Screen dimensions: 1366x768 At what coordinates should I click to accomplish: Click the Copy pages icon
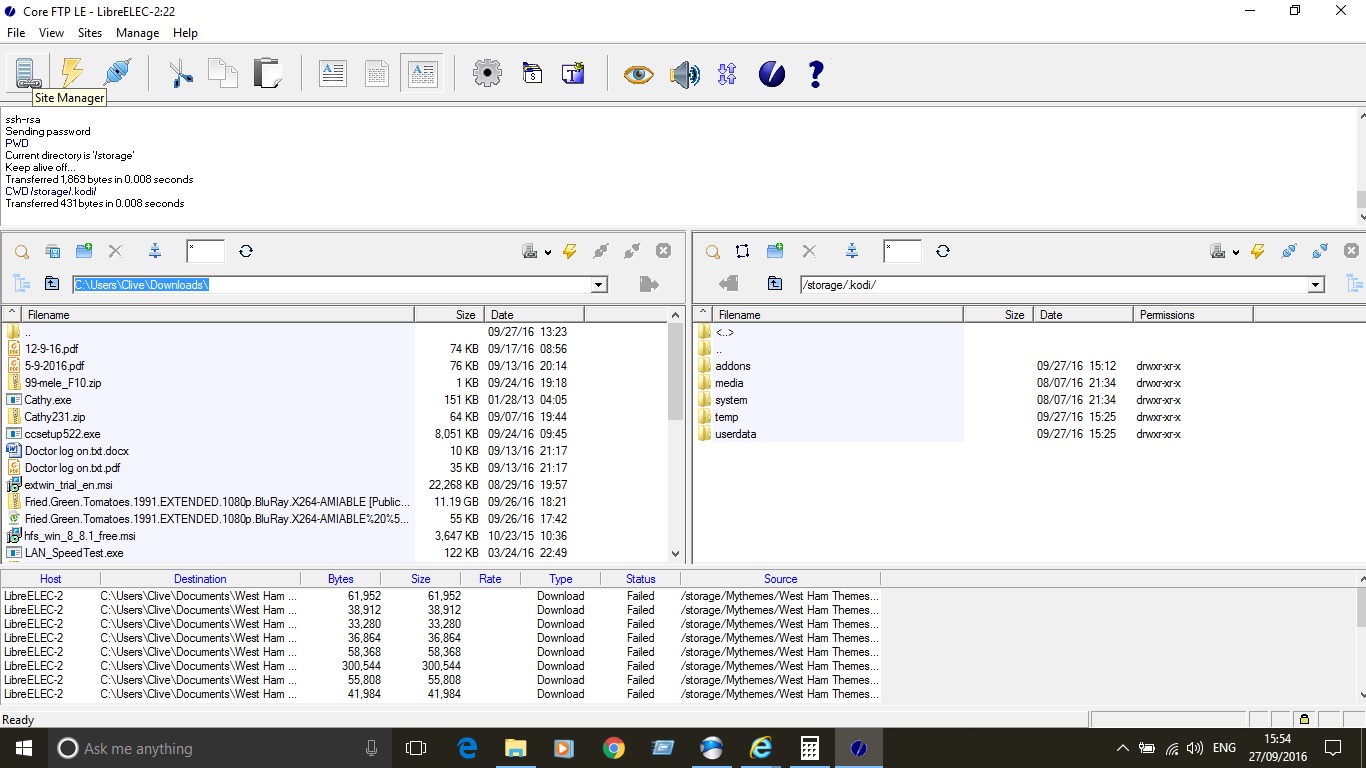[223, 73]
